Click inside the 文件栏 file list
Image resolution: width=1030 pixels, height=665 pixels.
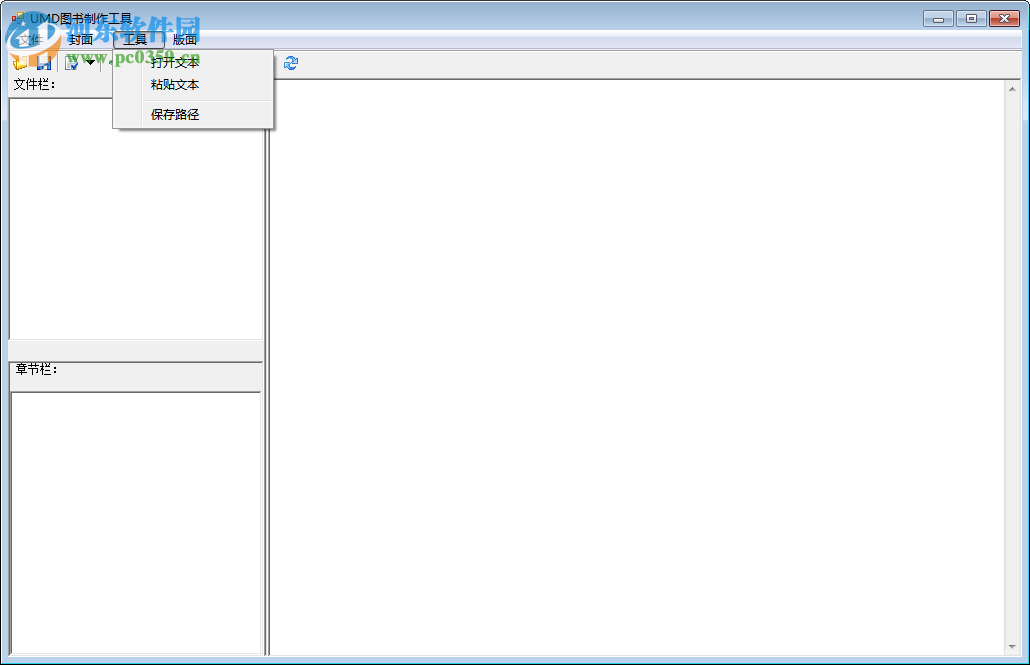click(x=136, y=219)
